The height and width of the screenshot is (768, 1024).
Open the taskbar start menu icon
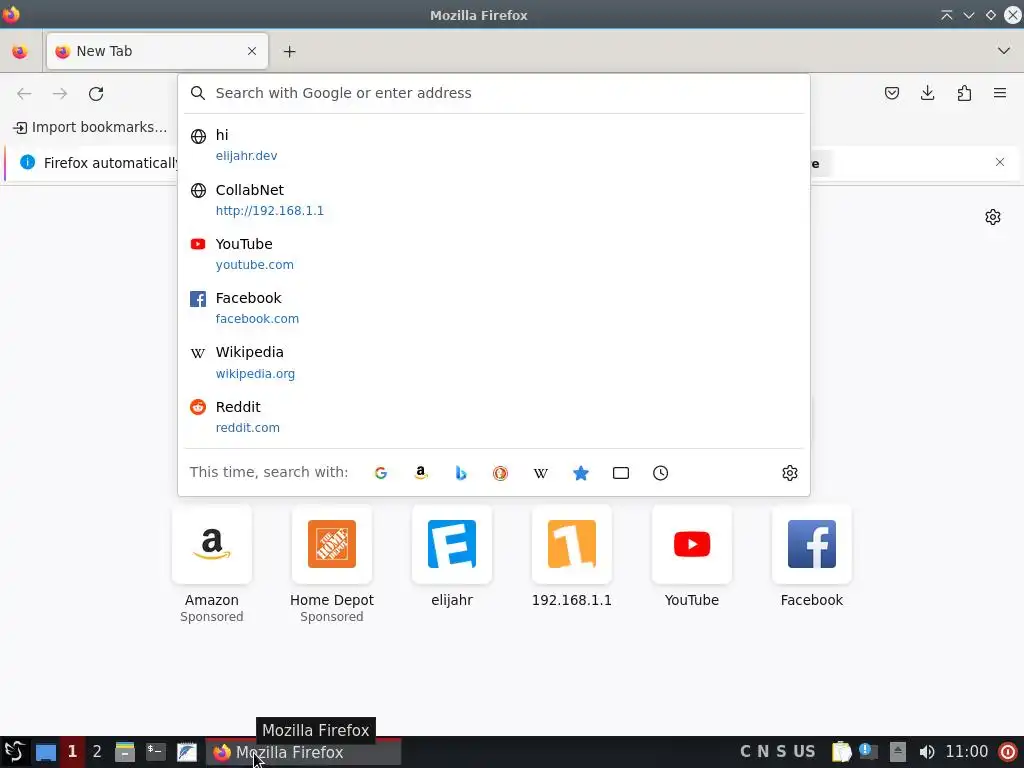point(14,752)
